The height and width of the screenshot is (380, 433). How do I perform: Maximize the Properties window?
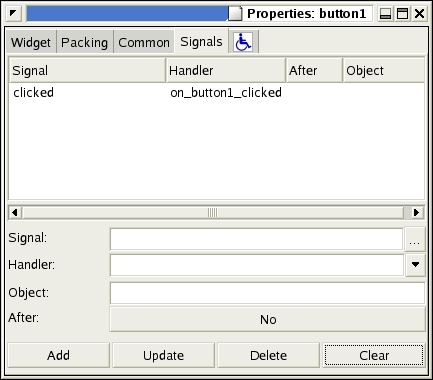coord(403,14)
